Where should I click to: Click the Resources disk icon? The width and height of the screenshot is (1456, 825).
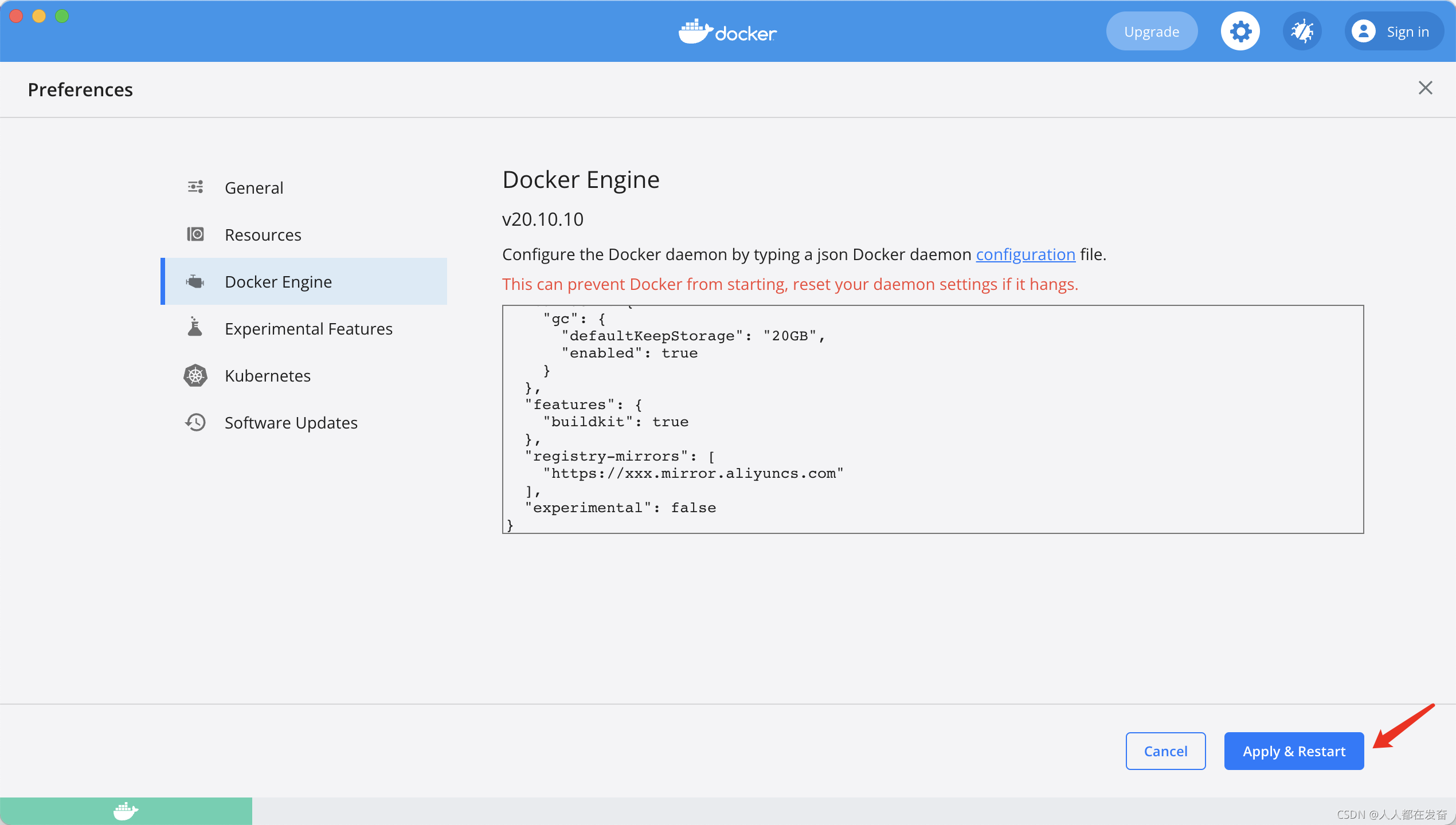click(195, 234)
